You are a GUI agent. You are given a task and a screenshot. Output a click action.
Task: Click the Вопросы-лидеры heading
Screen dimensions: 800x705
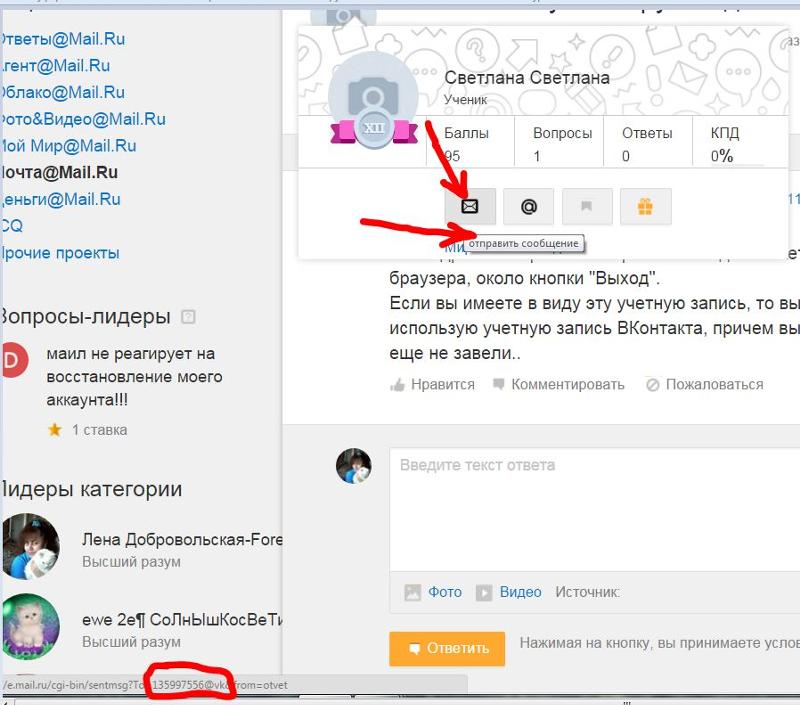pyautogui.click(x=85, y=316)
